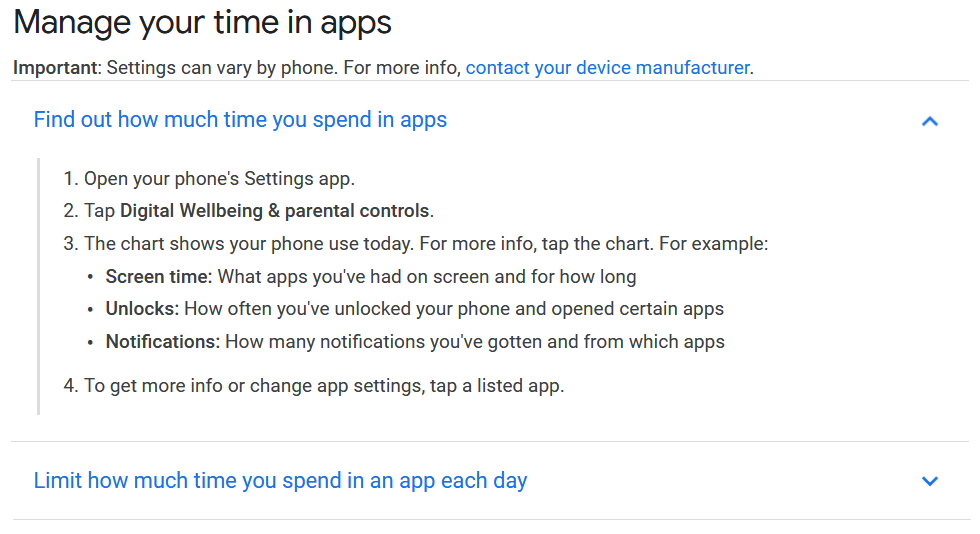The width and height of the screenshot is (980, 534).
Task: Click the bold 'Important' label
Action: pos(56,68)
